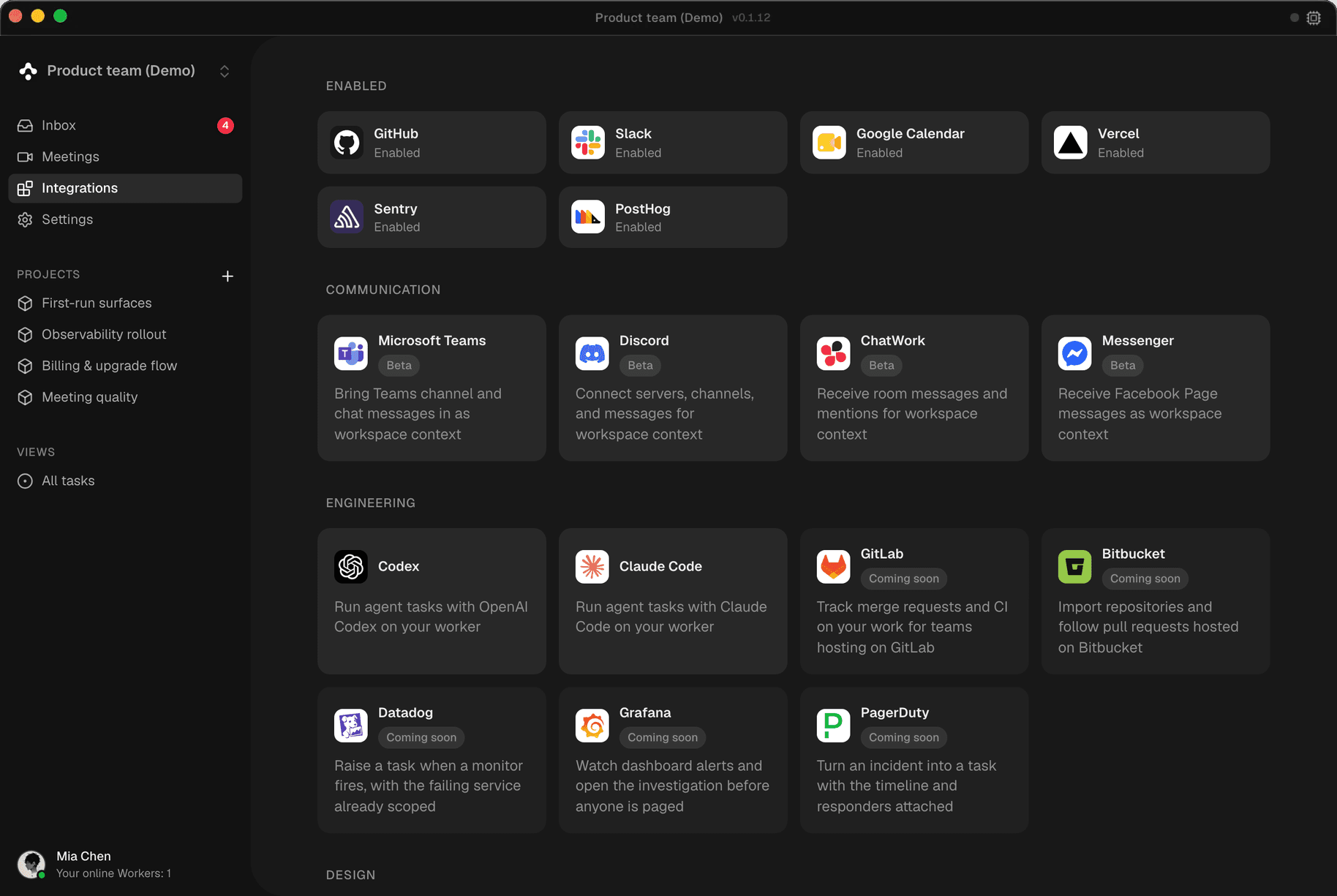Click the Sentry Enabled status text
1337x896 pixels.
point(397,227)
